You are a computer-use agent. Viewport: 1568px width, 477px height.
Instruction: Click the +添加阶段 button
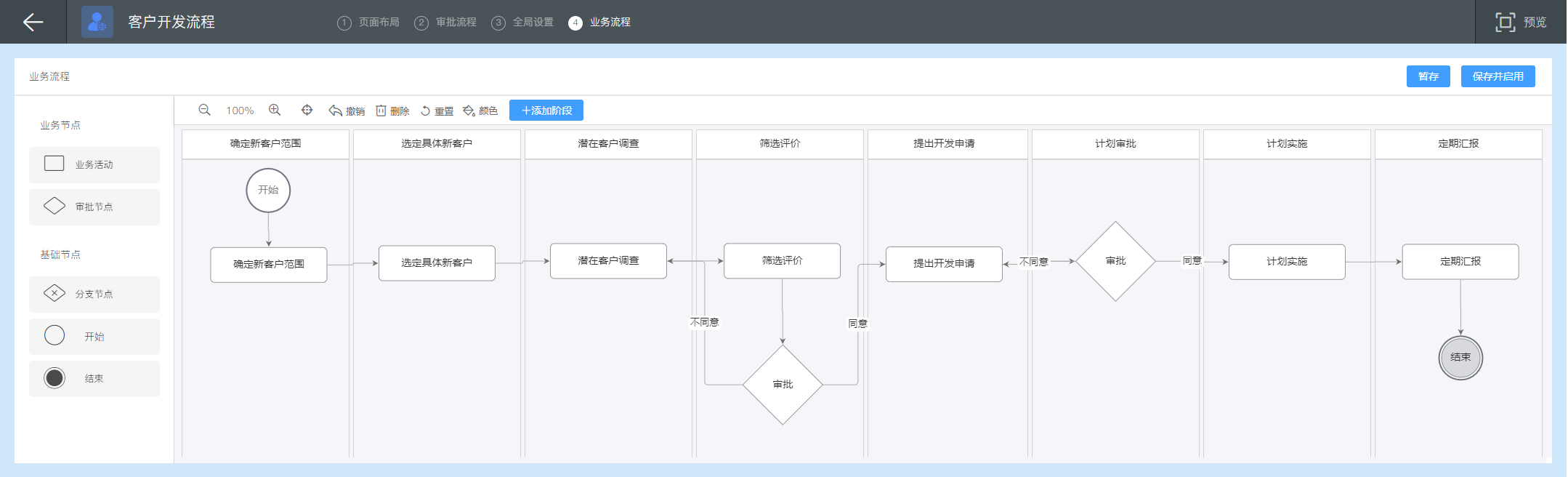pos(546,111)
